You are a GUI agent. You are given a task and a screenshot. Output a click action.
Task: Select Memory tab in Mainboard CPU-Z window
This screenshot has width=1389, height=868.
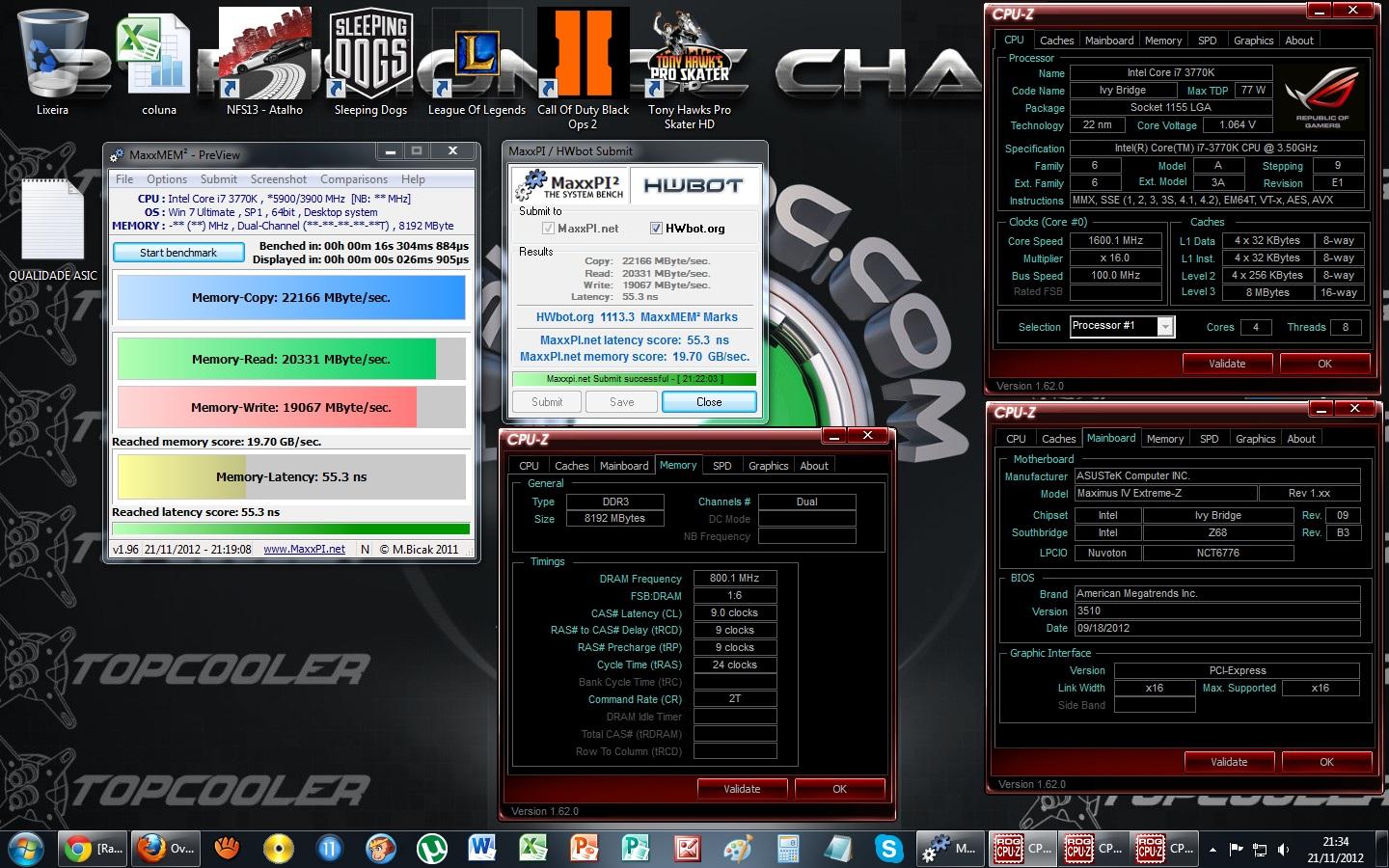pyautogui.click(x=1165, y=439)
